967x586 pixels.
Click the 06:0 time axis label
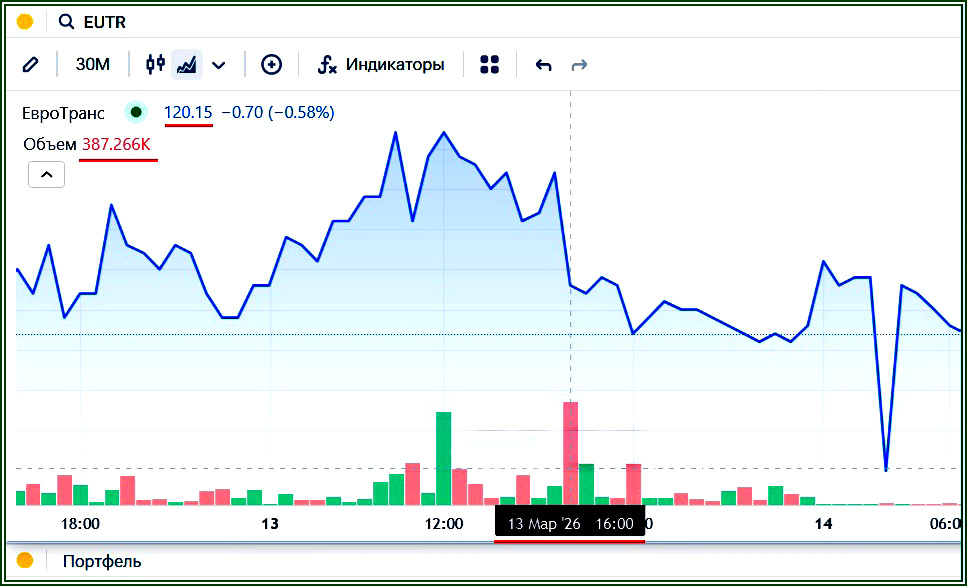tap(945, 524)
